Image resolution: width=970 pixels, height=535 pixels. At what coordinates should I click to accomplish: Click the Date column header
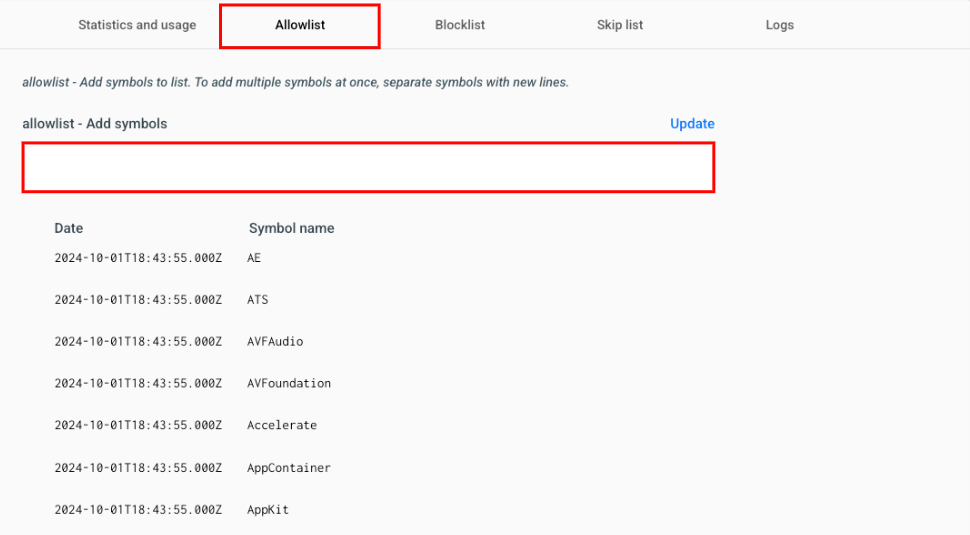[x=69, y=228]
